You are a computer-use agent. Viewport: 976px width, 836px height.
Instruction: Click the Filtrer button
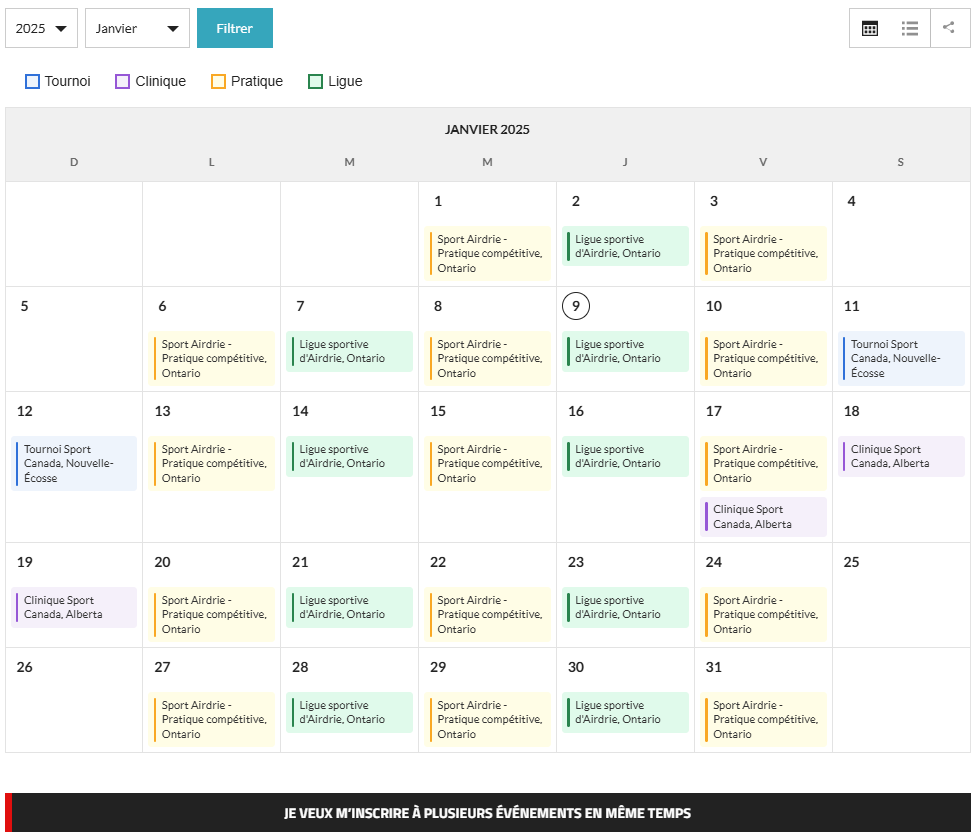(x=234, y=29)
